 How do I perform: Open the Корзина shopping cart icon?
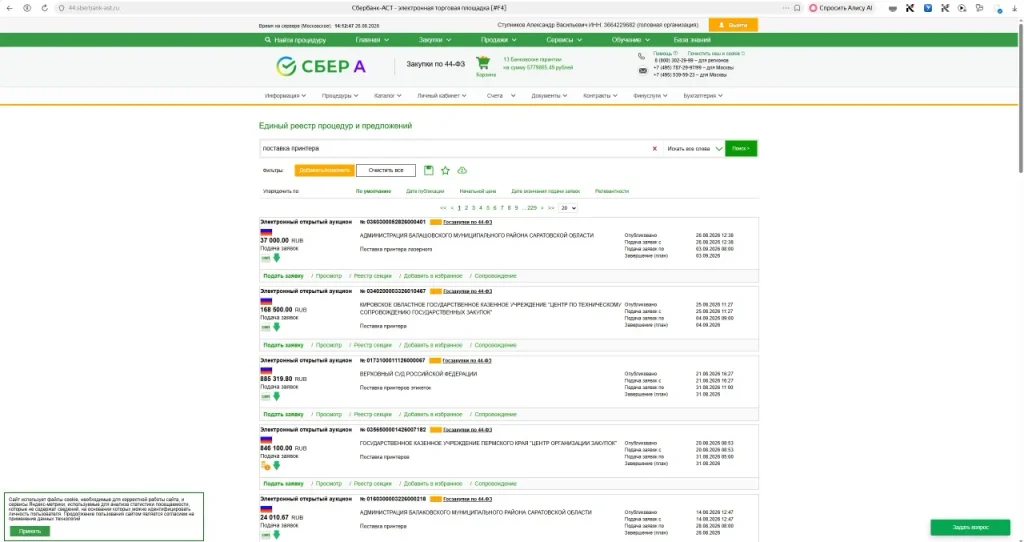pyautogui.click(x=483, y=63)
